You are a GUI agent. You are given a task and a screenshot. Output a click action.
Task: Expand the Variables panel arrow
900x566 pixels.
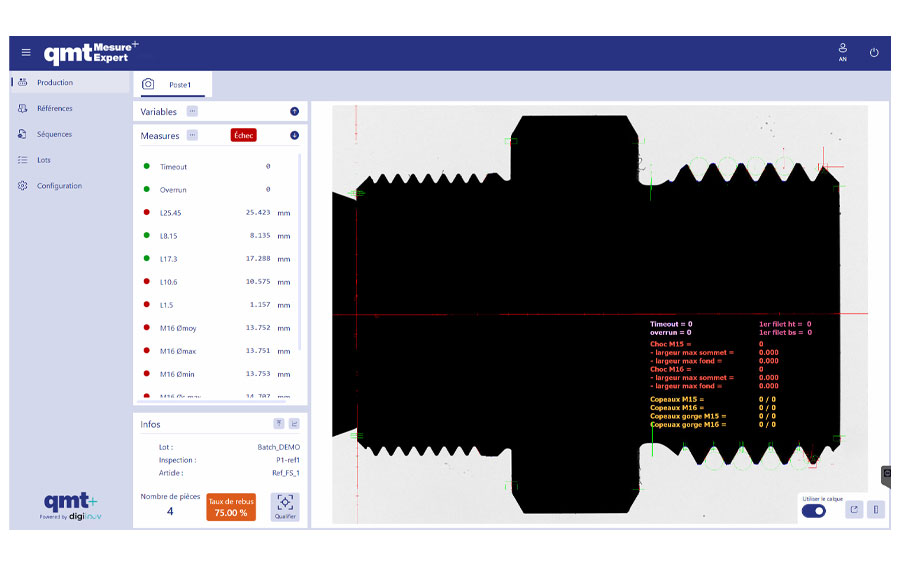coord(294,111)
